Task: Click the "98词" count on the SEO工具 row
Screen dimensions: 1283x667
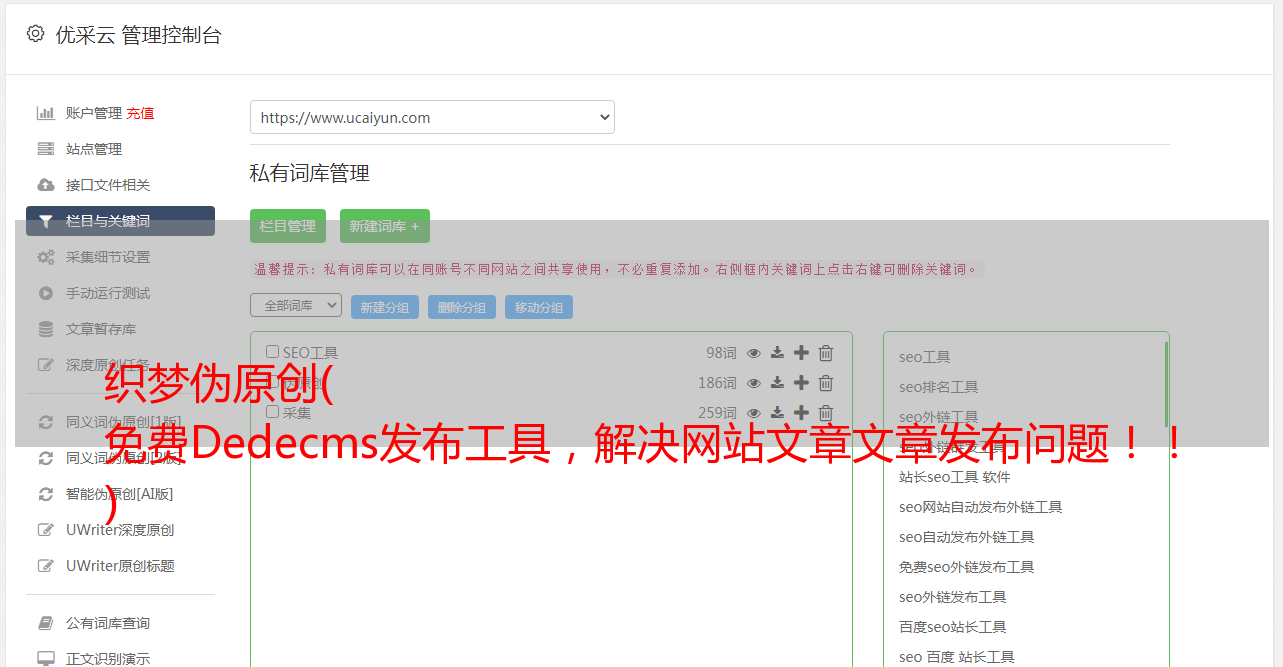Action: 721,353
